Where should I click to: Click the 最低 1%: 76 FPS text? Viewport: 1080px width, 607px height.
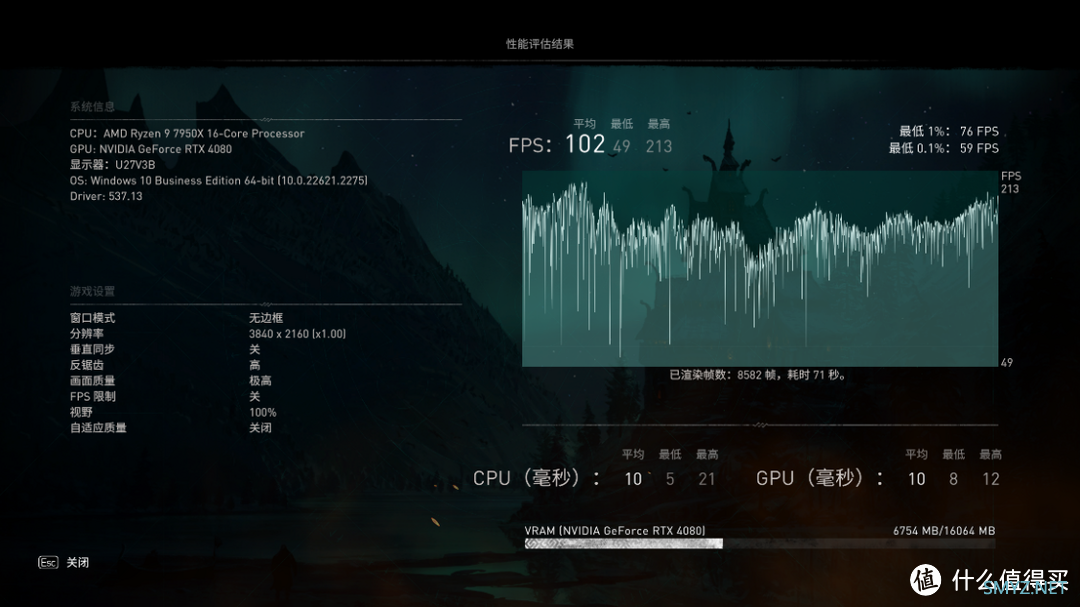coord(948,131)
